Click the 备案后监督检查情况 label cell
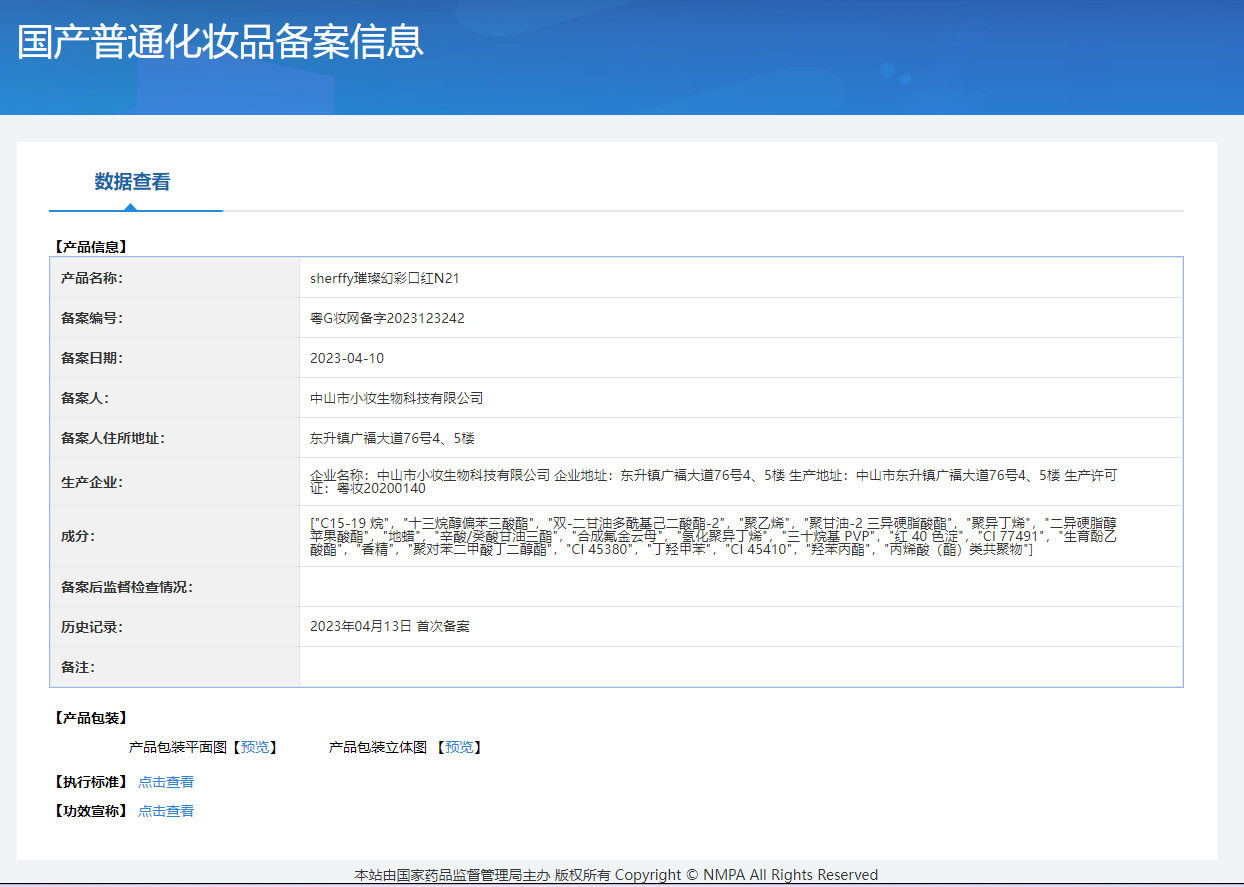1244x887 pixels. pyautogui.click(x=175, y=587)
